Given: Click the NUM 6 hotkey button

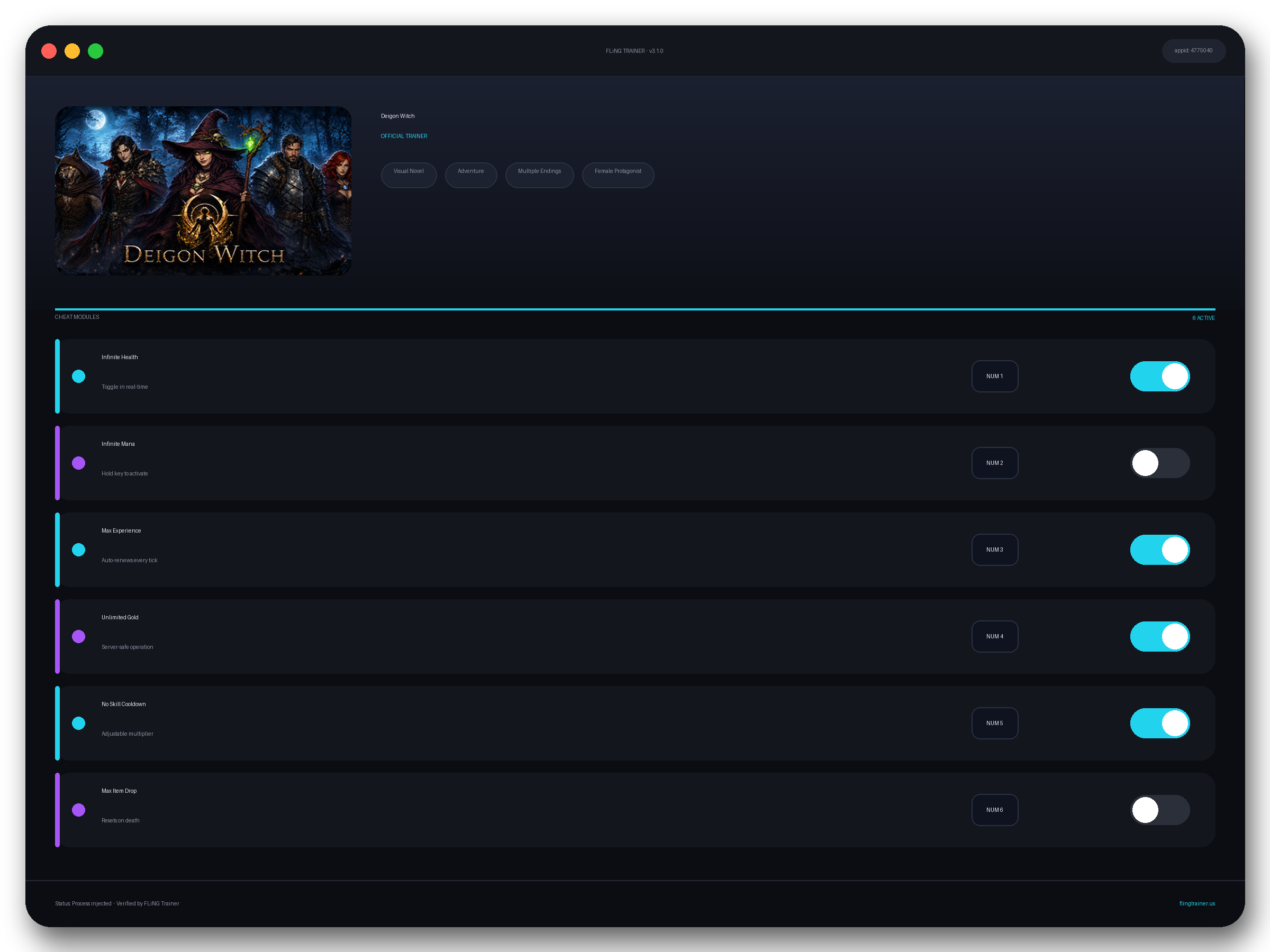Looking at the screenshot, I should pyautogui.click(x=994, y=810).
